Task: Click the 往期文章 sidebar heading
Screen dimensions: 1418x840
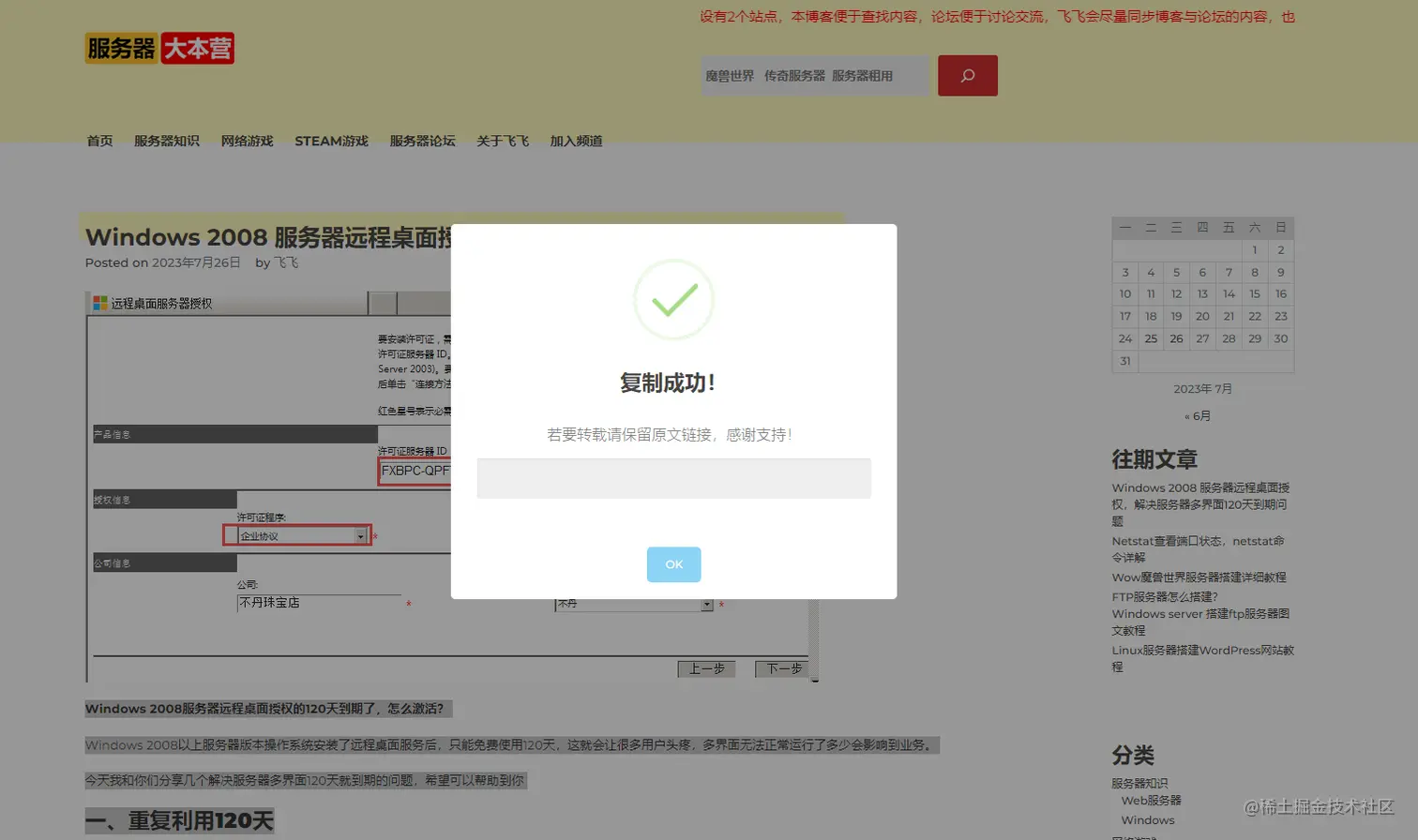Action: point(1154,459)
